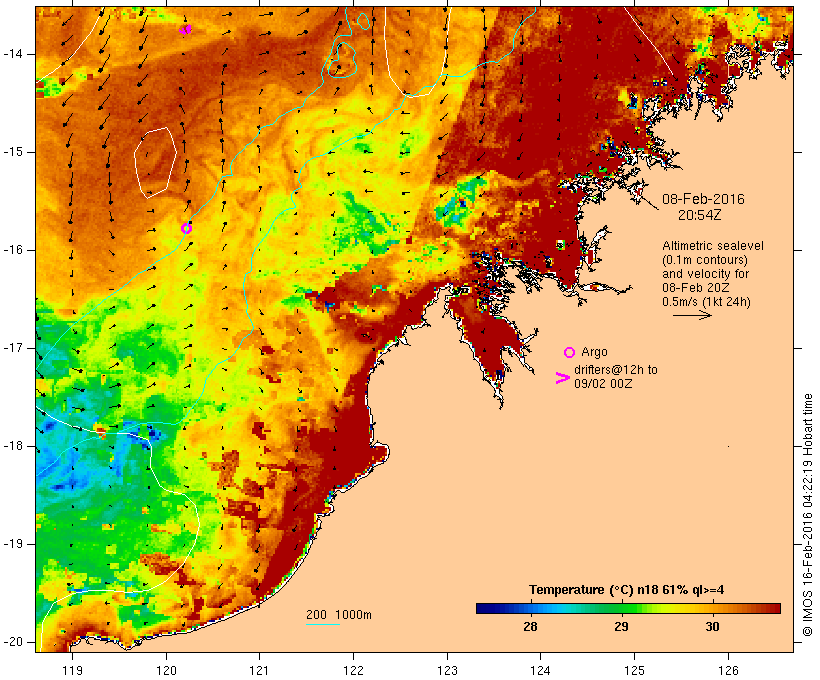
Task: Click the latitude label -18
Action: tap(13, 446)
